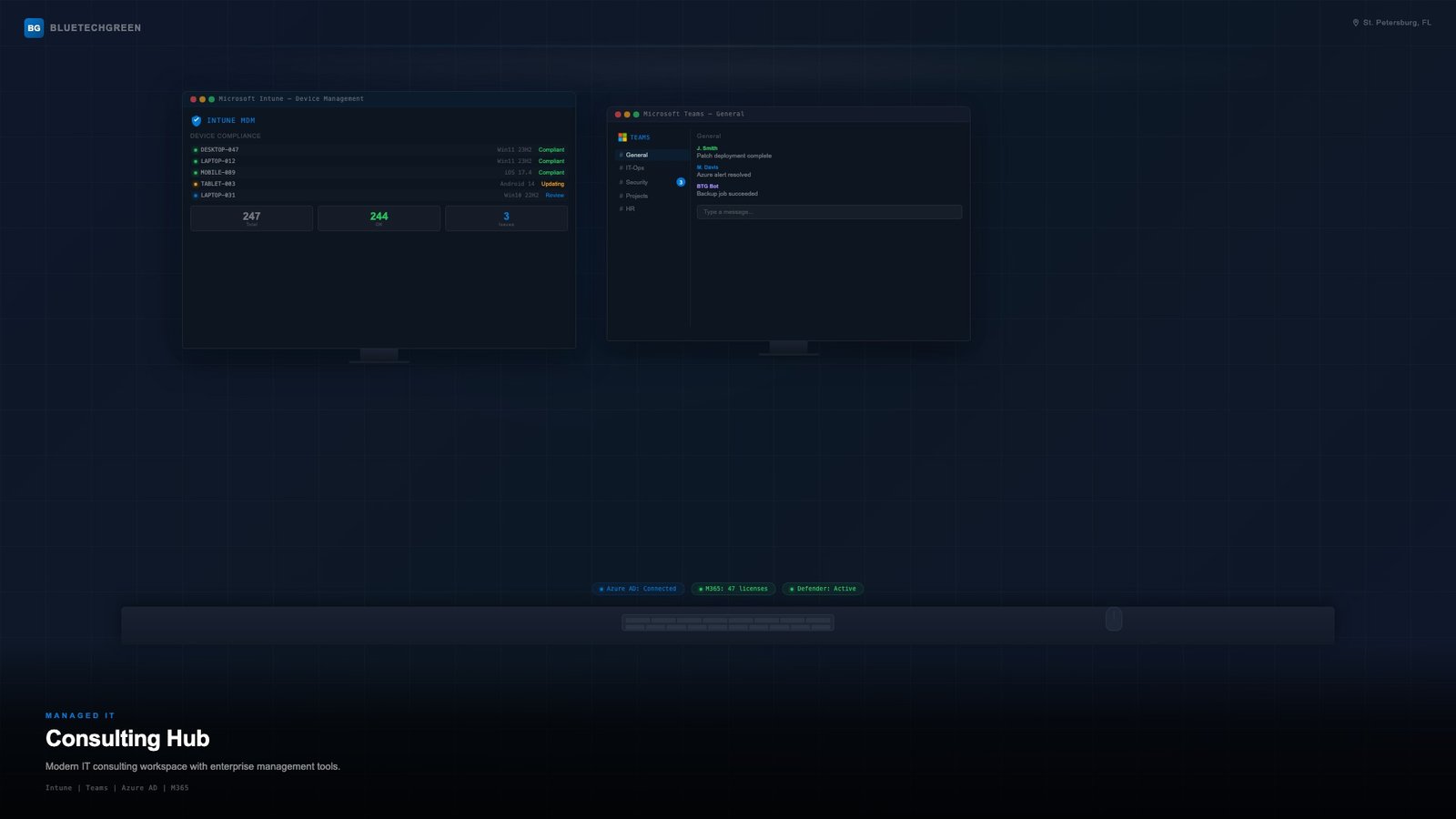
Task: Click the orange status dot beside TABLET-003
Action: [195, 184]
